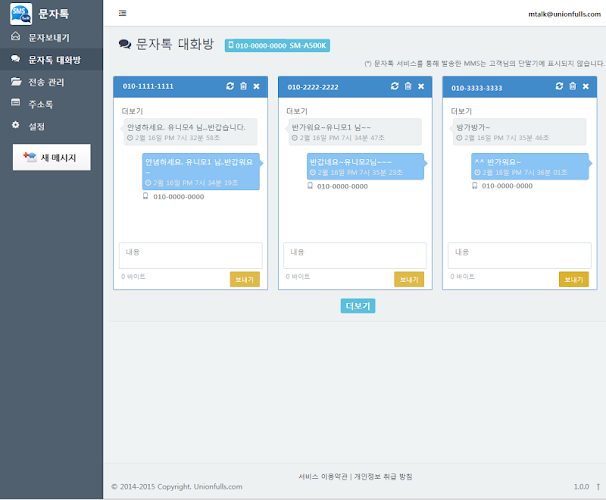Click the 내용 input in 010-3333-3333 chat
The image size is (606, 500).
519,255
